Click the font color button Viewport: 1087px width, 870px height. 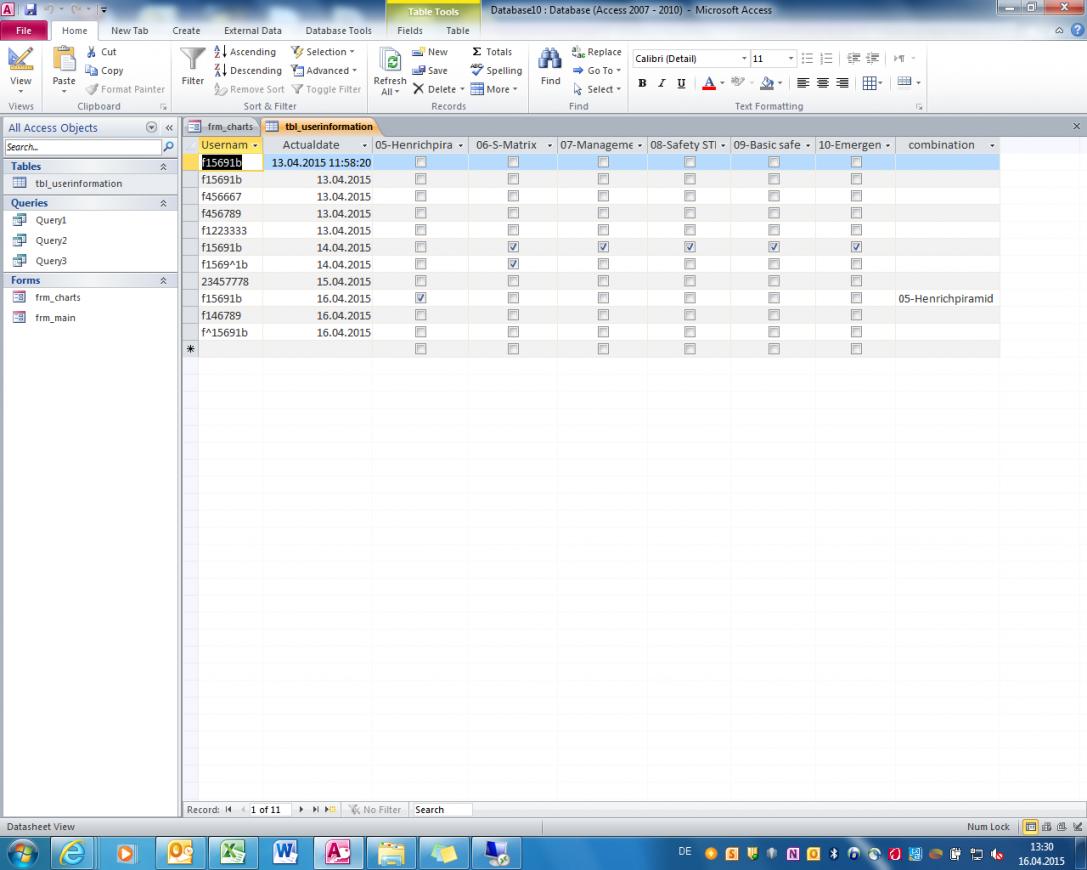pyautogui.click(x=708, y=83)
